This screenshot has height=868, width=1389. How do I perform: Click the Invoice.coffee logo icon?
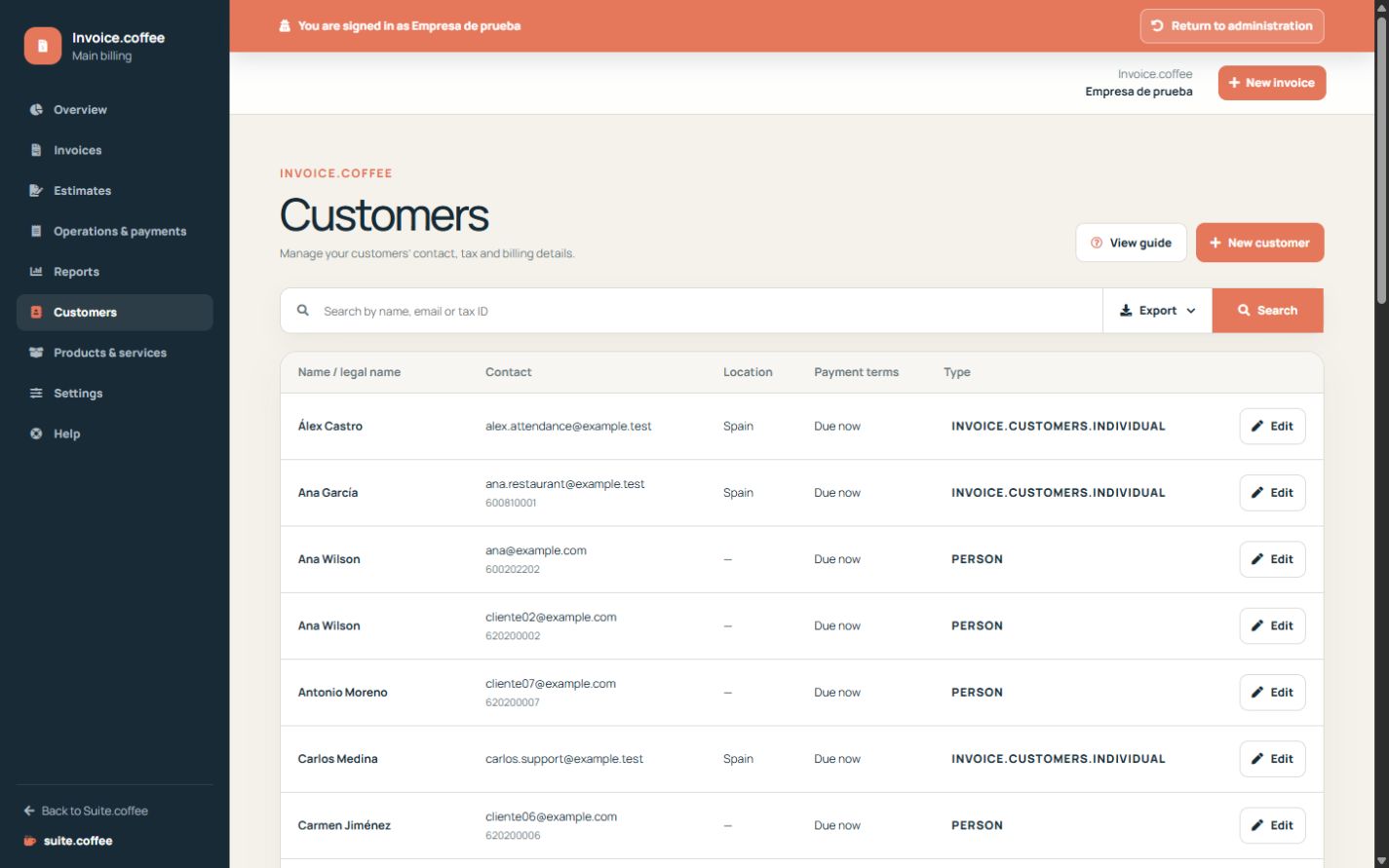[x=43, y=46]
